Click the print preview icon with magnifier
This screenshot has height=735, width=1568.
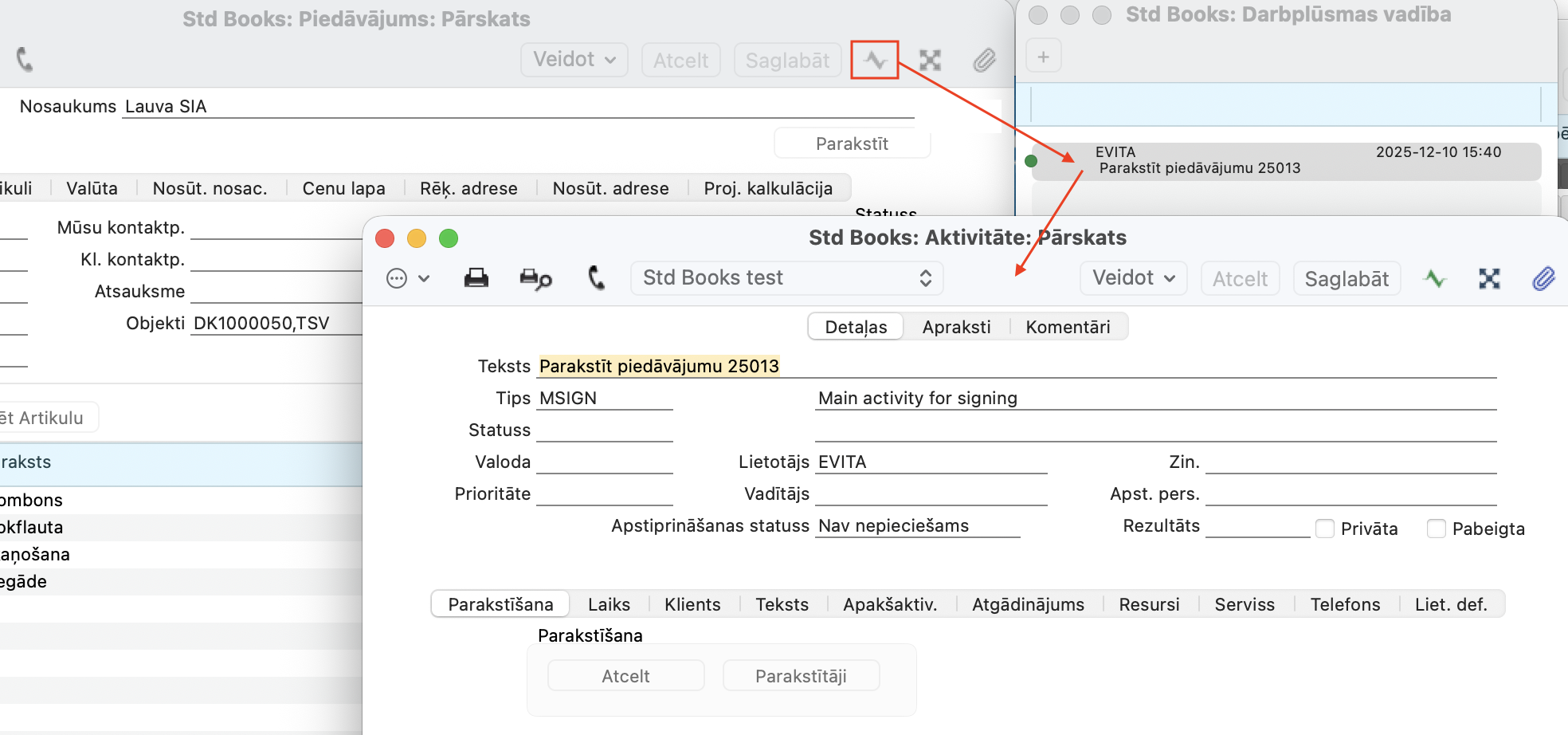coord(535,278)
